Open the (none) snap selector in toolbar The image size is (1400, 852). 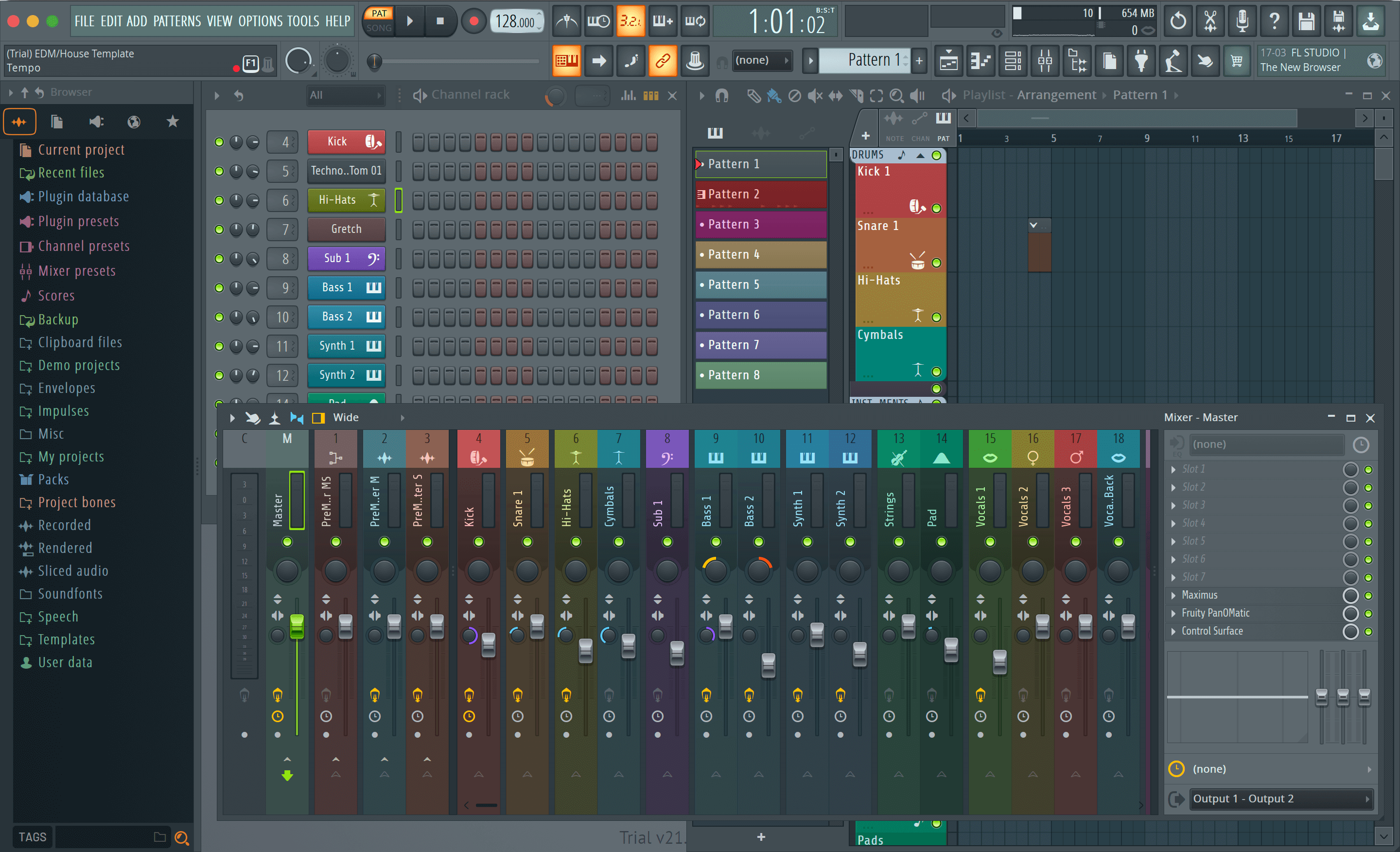[762, 60]
